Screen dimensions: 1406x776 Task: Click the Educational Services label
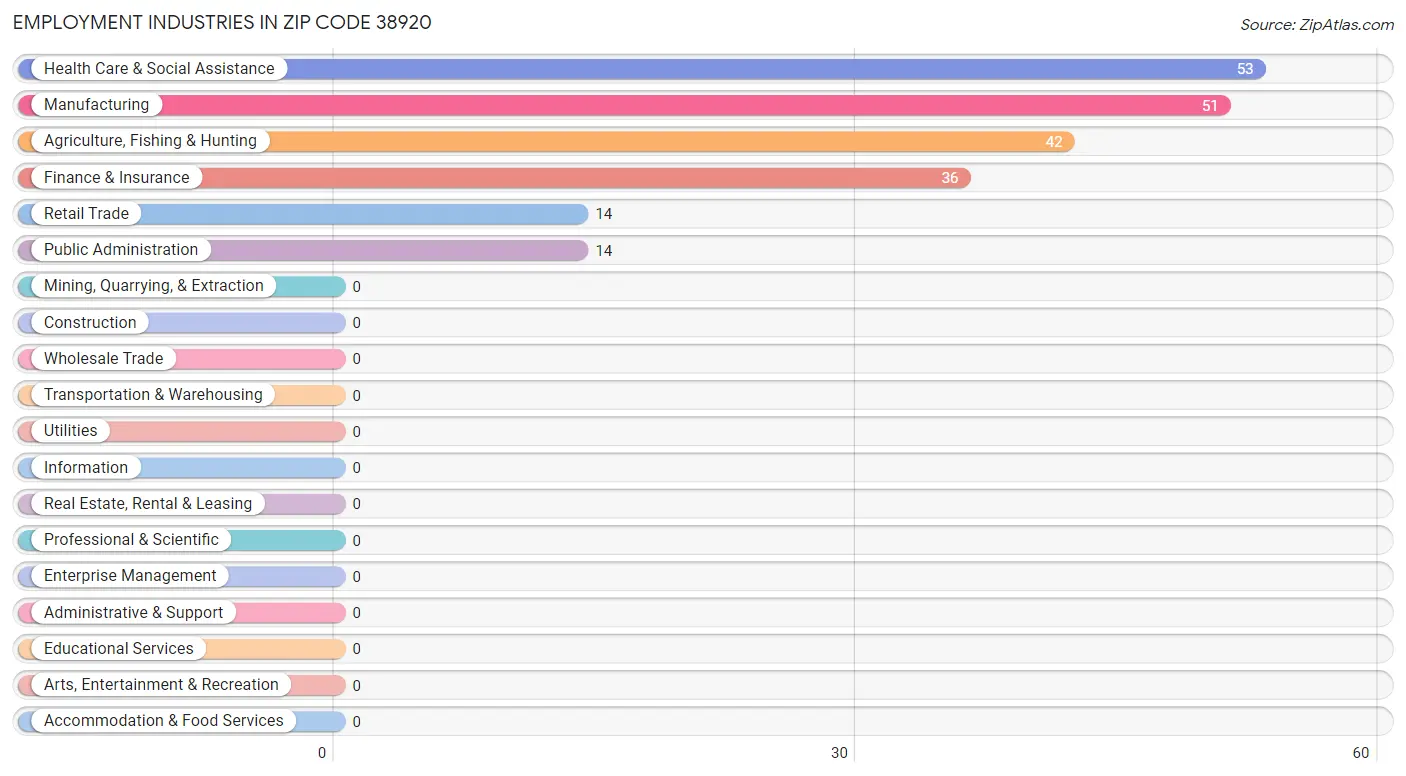click(119, 649)
